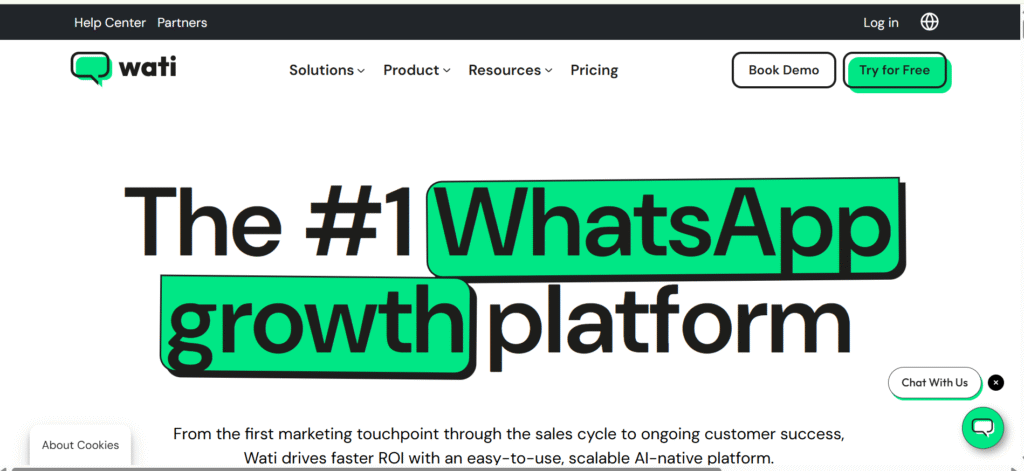Visit the Partners page

(x=182, y=22)
